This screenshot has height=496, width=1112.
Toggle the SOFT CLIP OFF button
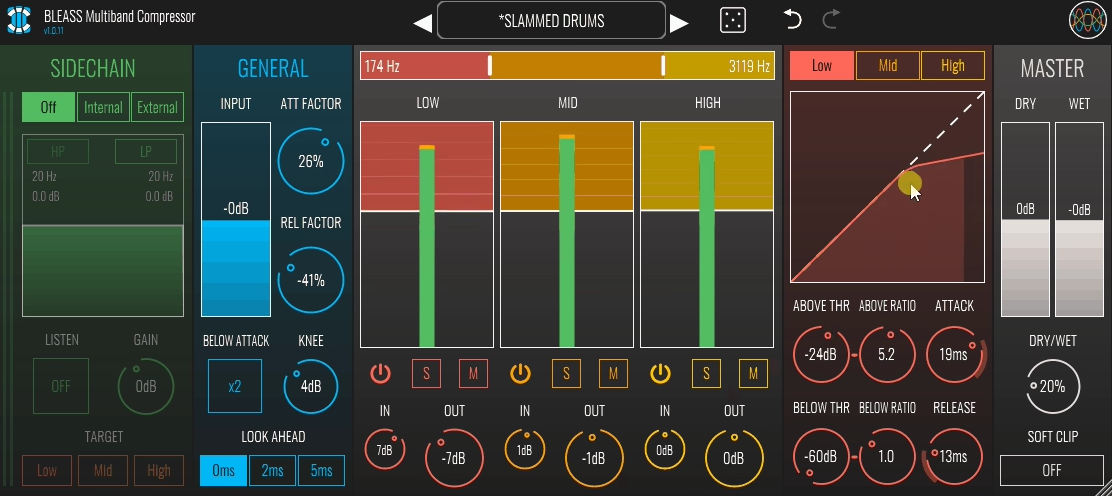click(x=1052, y=470)
